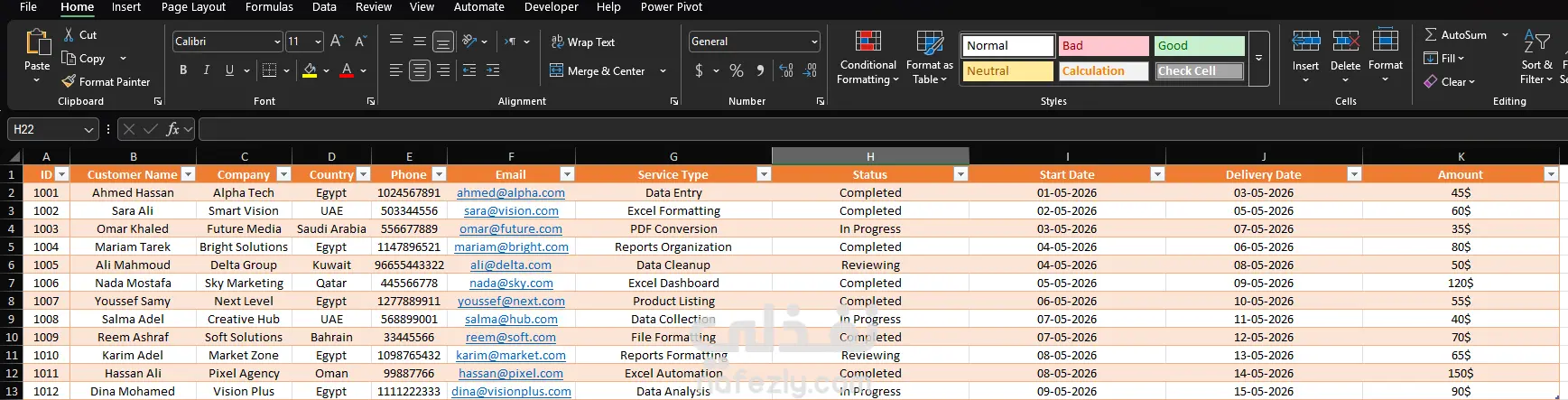Click the Paste clipboard icon
Screen dimensions: 1568x400
click(x=37, y=42)
